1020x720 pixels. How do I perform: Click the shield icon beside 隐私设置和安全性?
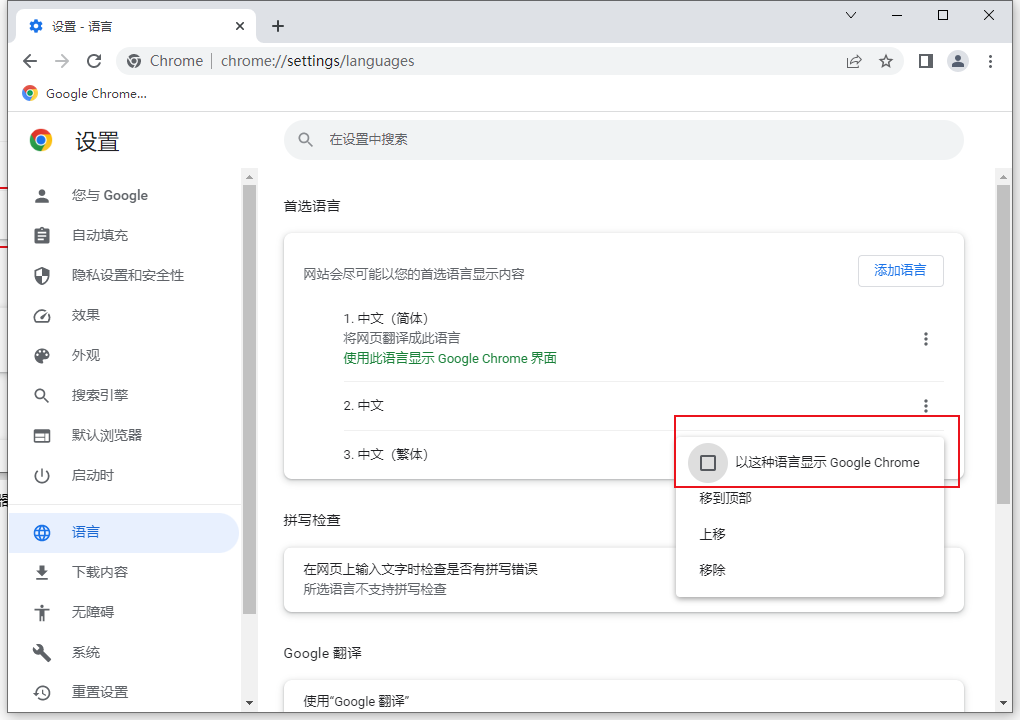click(42, 276)
